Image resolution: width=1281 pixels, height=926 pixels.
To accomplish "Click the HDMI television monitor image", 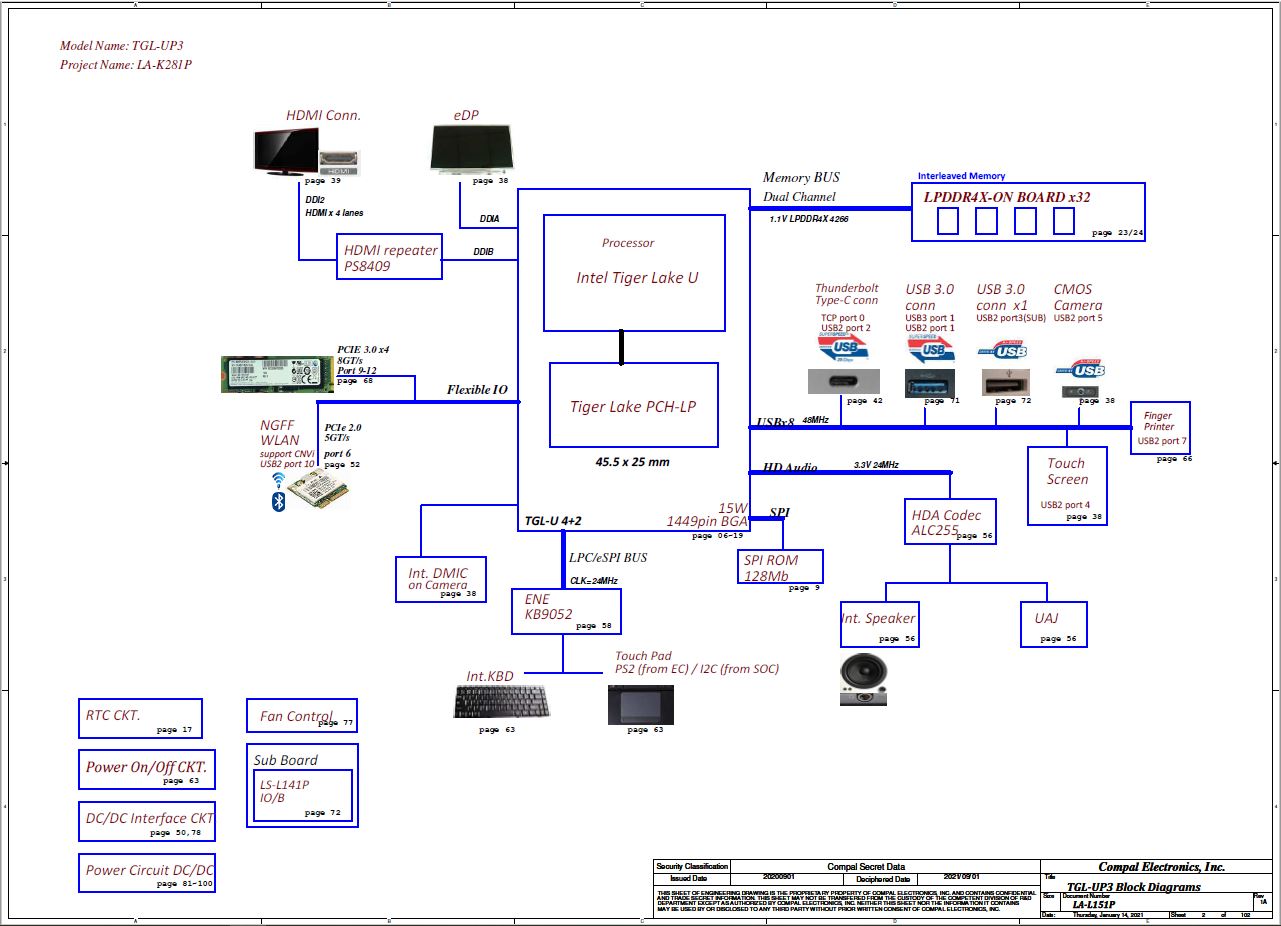I will (x=284, y=152).
